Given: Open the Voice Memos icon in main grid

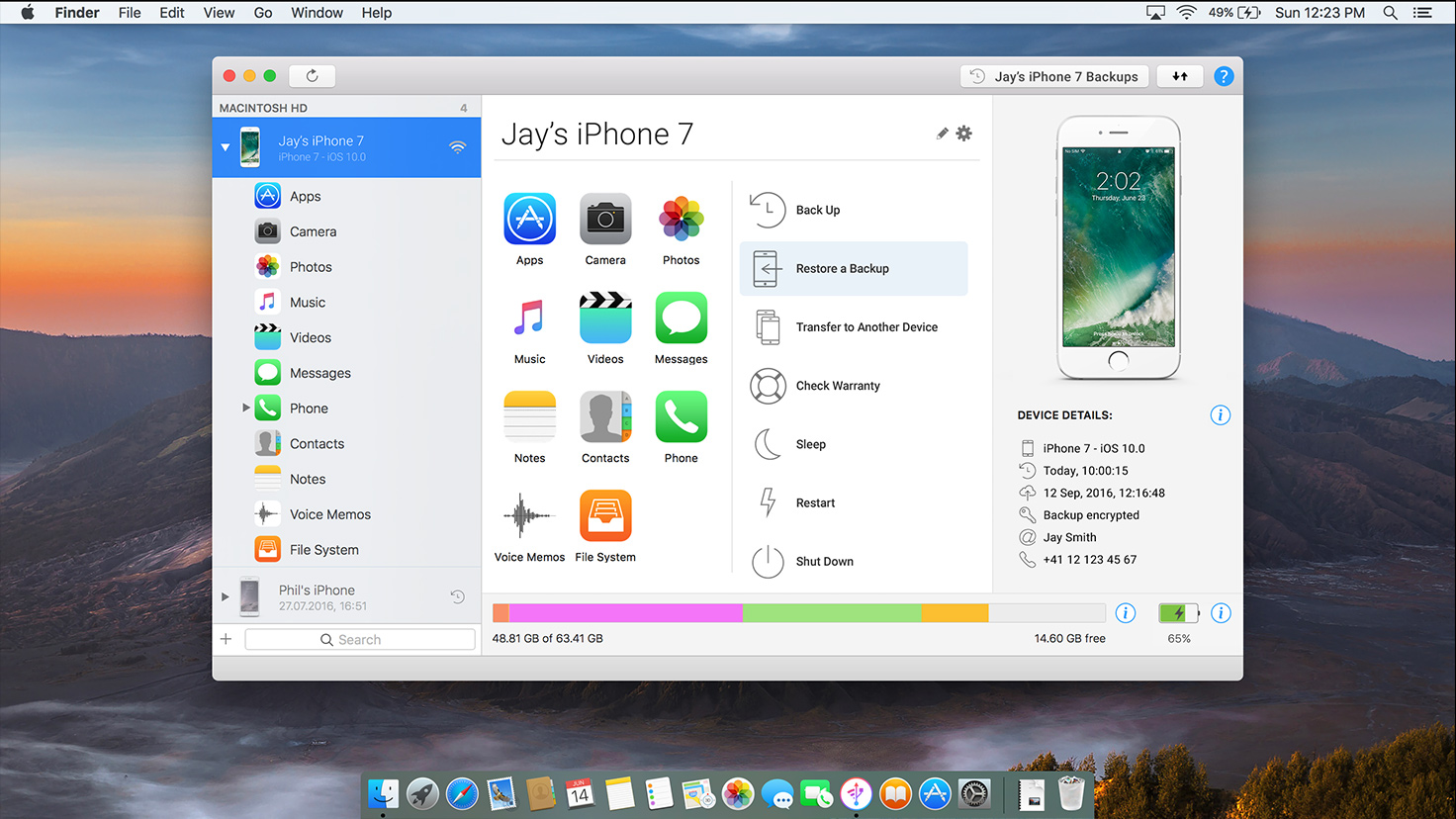Looking at the screenshot, I should [529, 515].
